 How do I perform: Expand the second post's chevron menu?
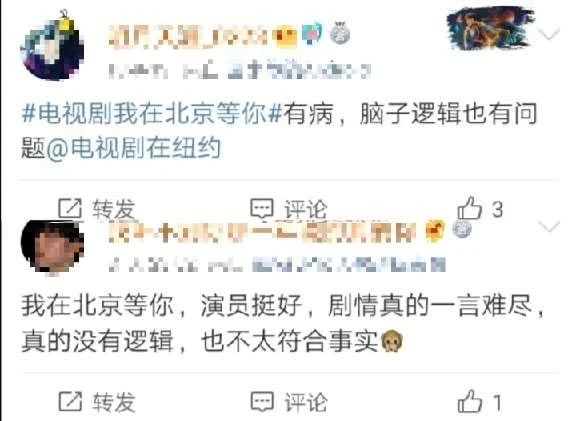point(550,226)
